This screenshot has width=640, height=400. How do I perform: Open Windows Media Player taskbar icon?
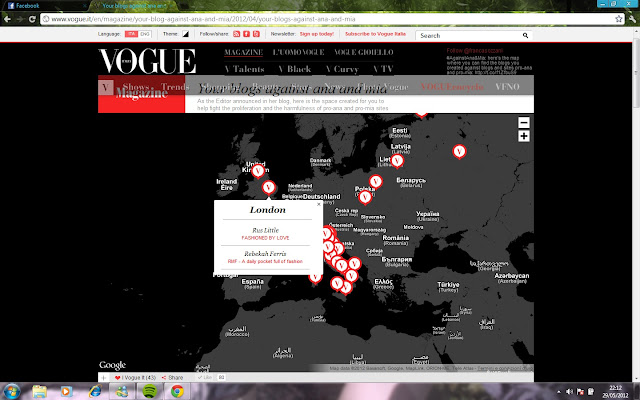pyautogui.click(x=66, y=391)
